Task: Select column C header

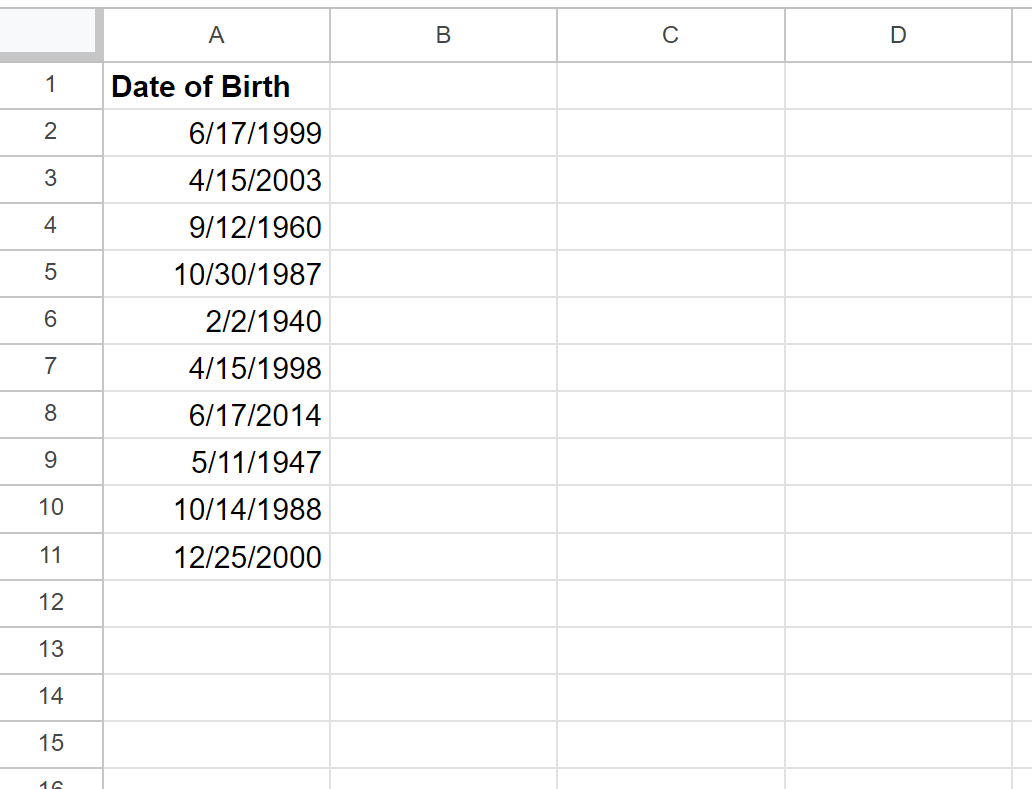Action: click(671, 35)
